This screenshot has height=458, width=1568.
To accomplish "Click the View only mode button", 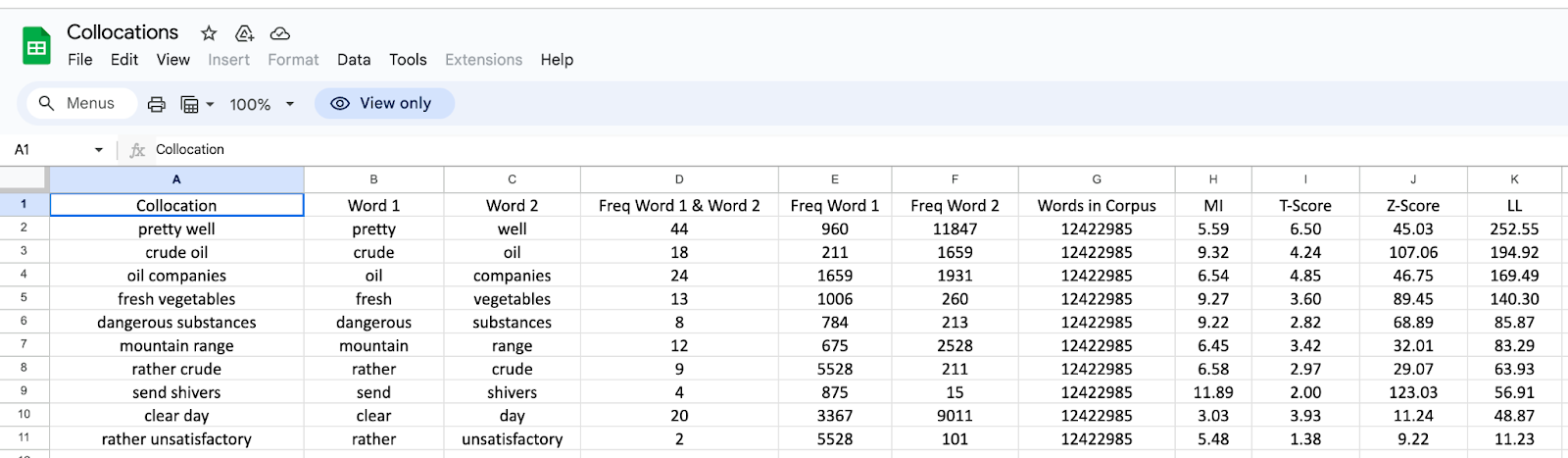I will pyautogui.click(x=383, y=103).
